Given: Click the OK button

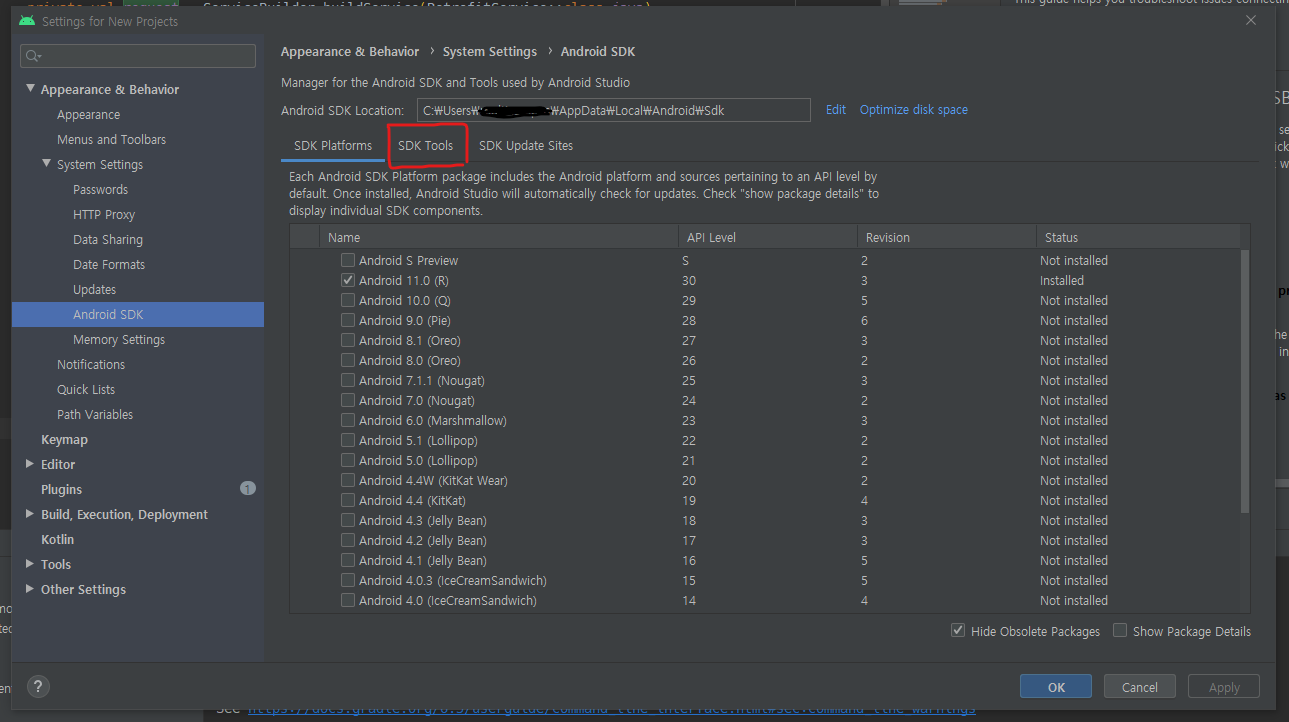Looking at the screenshot, I should point(1056,687).
